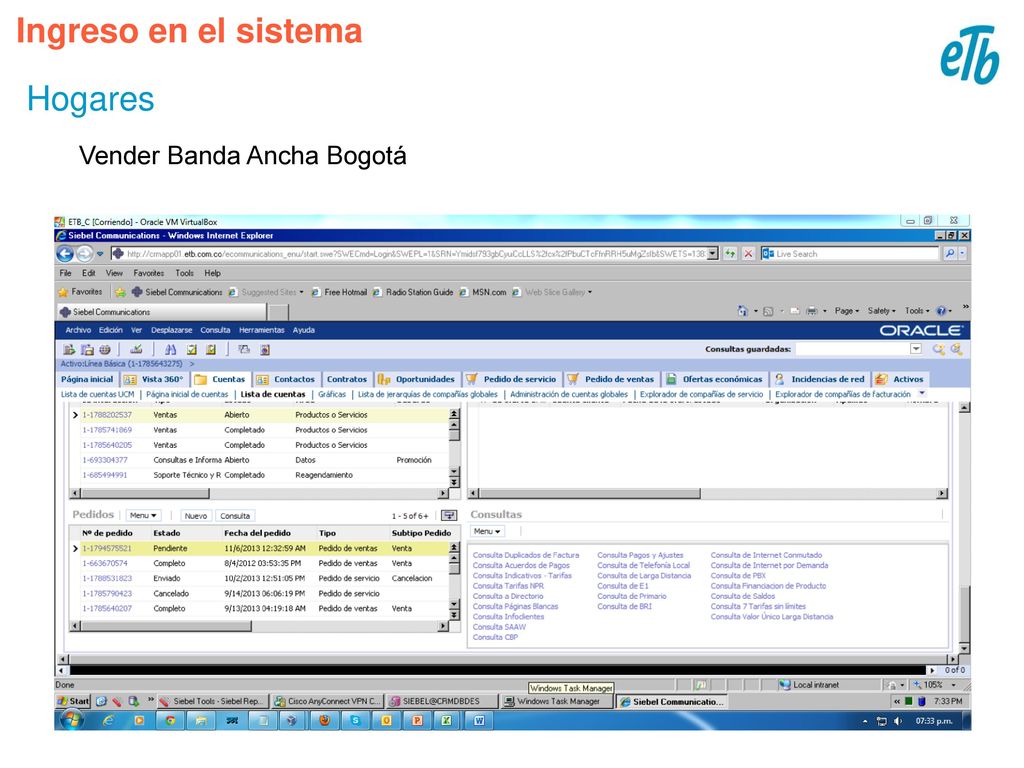The image size is (1024, 768).
Task: Open the Gráficas view link
Action: (332, 394)
